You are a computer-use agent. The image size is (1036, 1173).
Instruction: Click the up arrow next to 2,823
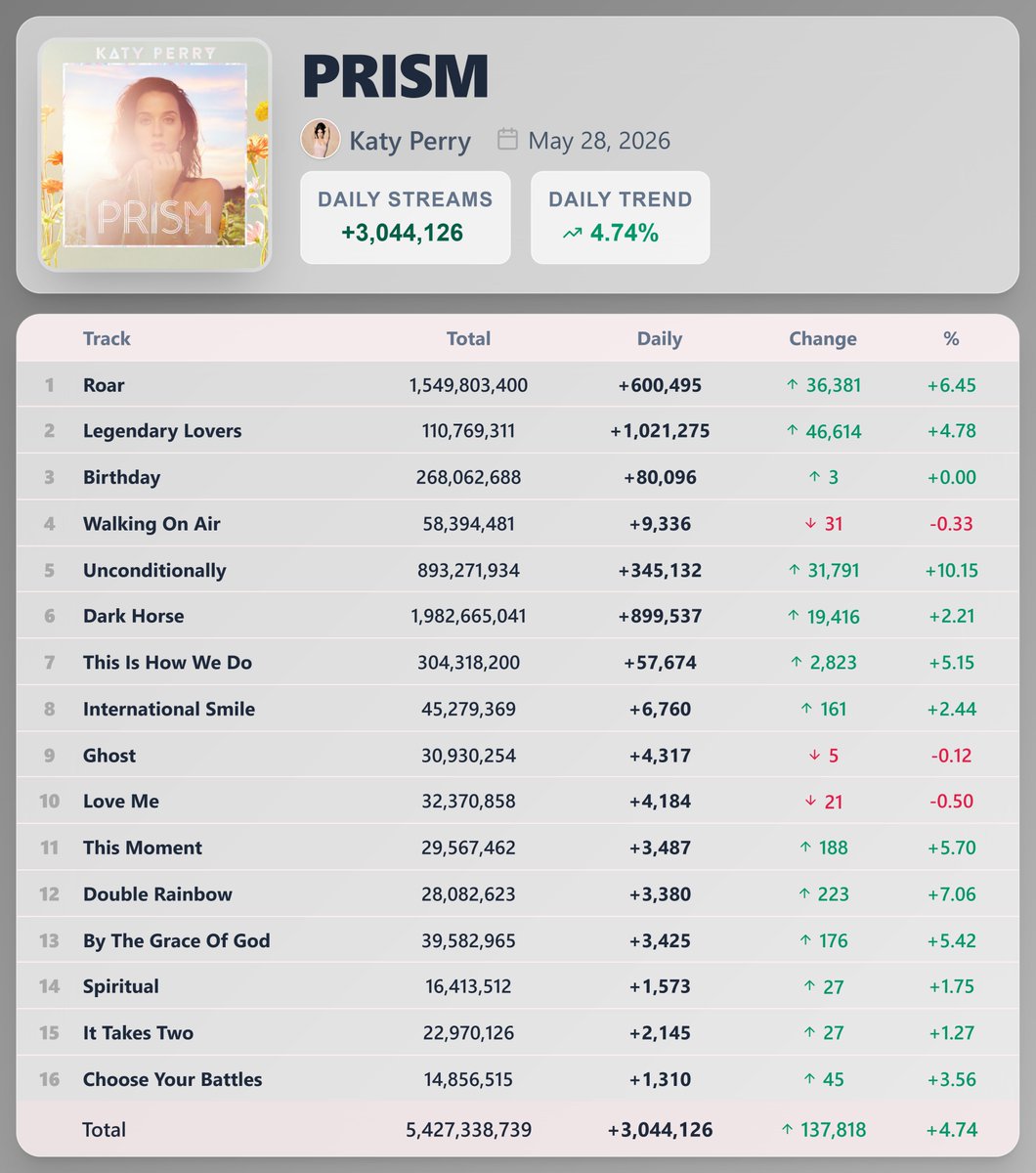point(797,663)
